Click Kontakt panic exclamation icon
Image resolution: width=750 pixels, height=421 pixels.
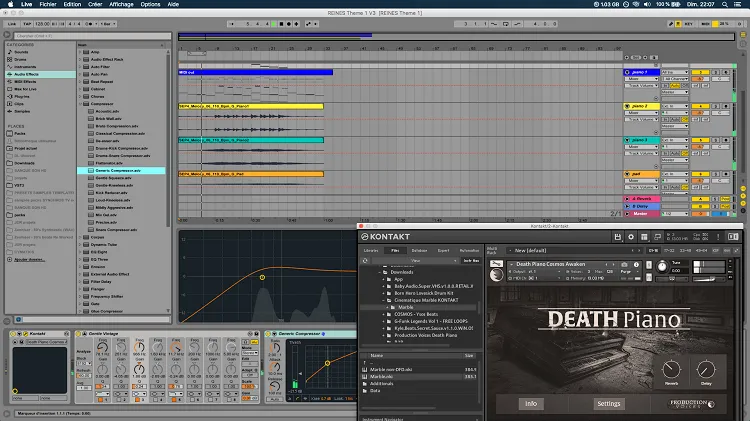(718, 237)
